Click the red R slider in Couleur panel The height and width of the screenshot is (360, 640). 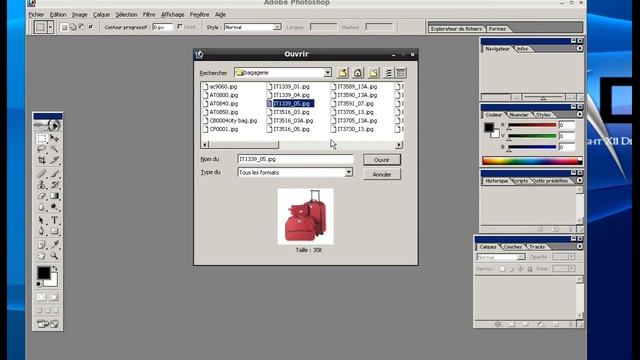(x=532, y=125)
